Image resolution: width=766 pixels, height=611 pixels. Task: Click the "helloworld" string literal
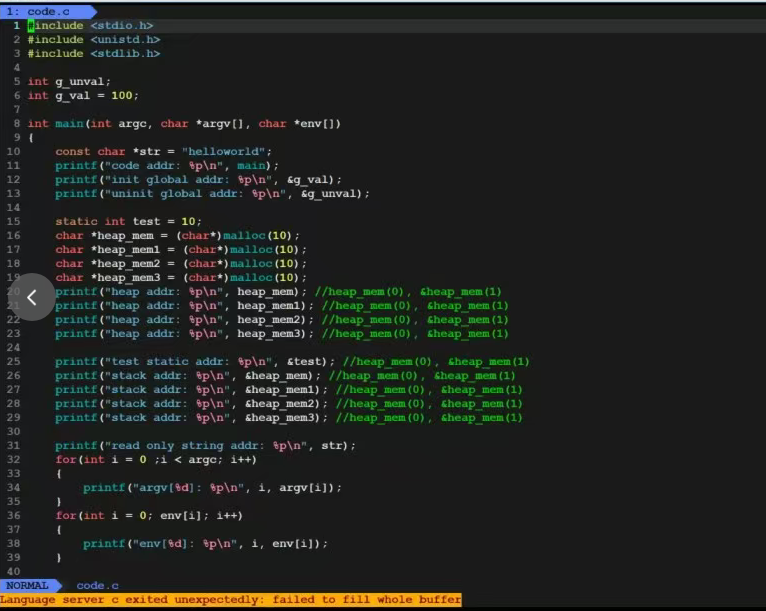[x=223, y=151]
